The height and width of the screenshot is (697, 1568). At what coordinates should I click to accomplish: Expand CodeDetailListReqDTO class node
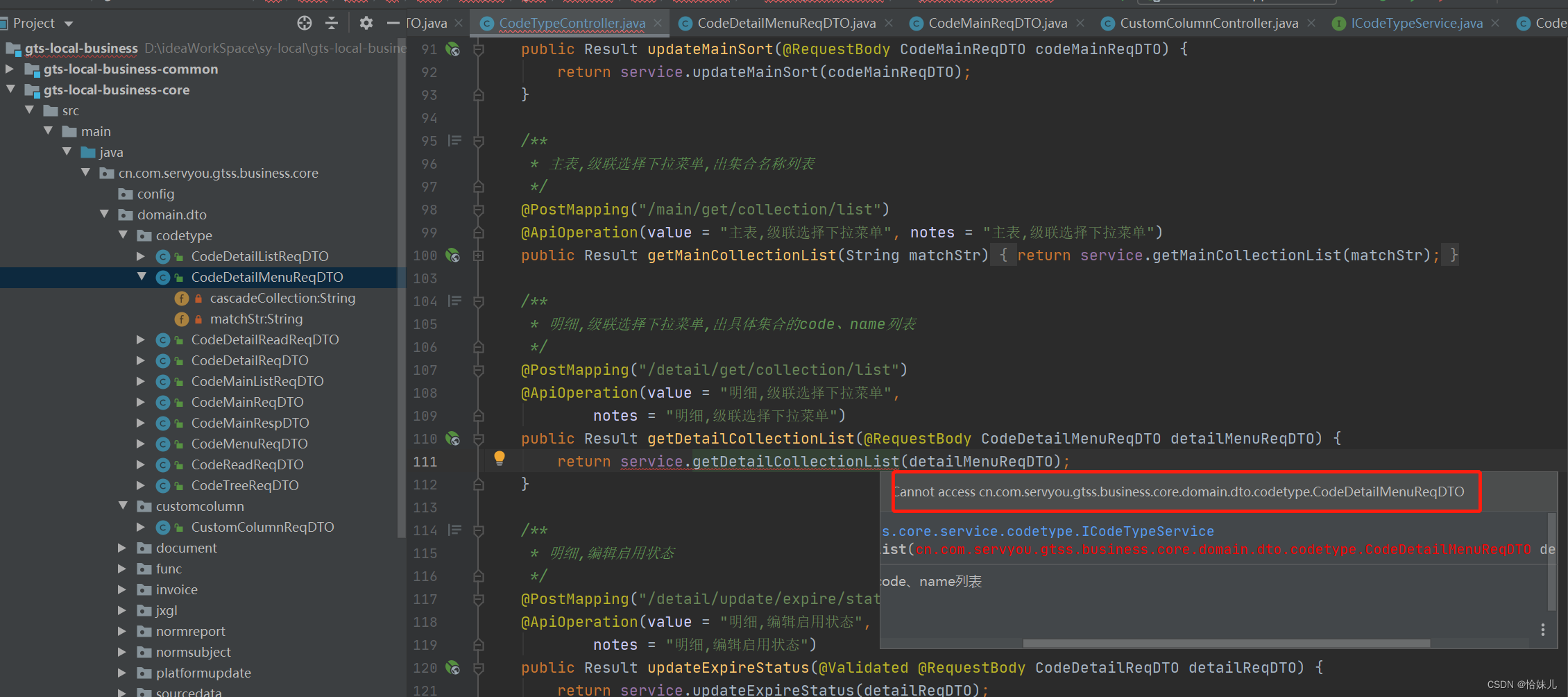tap(141, 256)
